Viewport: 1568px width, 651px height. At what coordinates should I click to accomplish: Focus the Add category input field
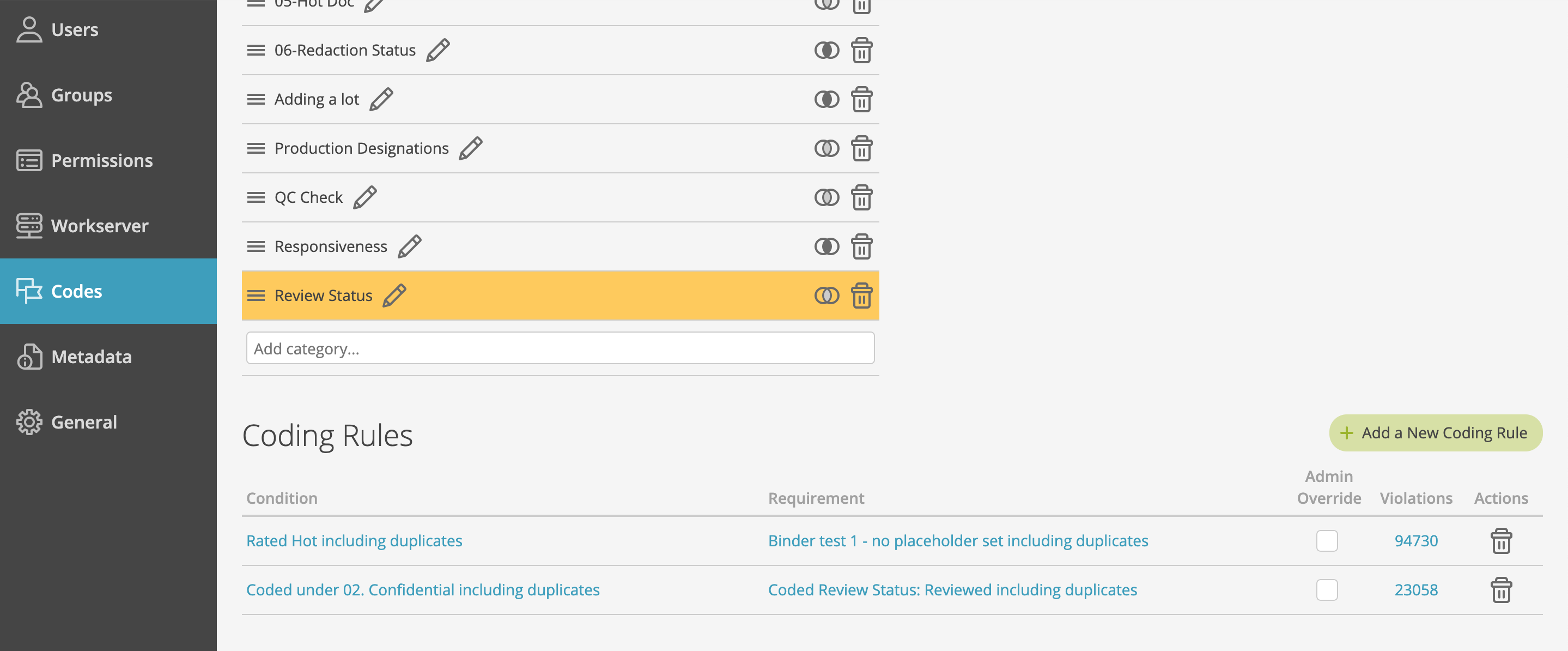[560, 348]
